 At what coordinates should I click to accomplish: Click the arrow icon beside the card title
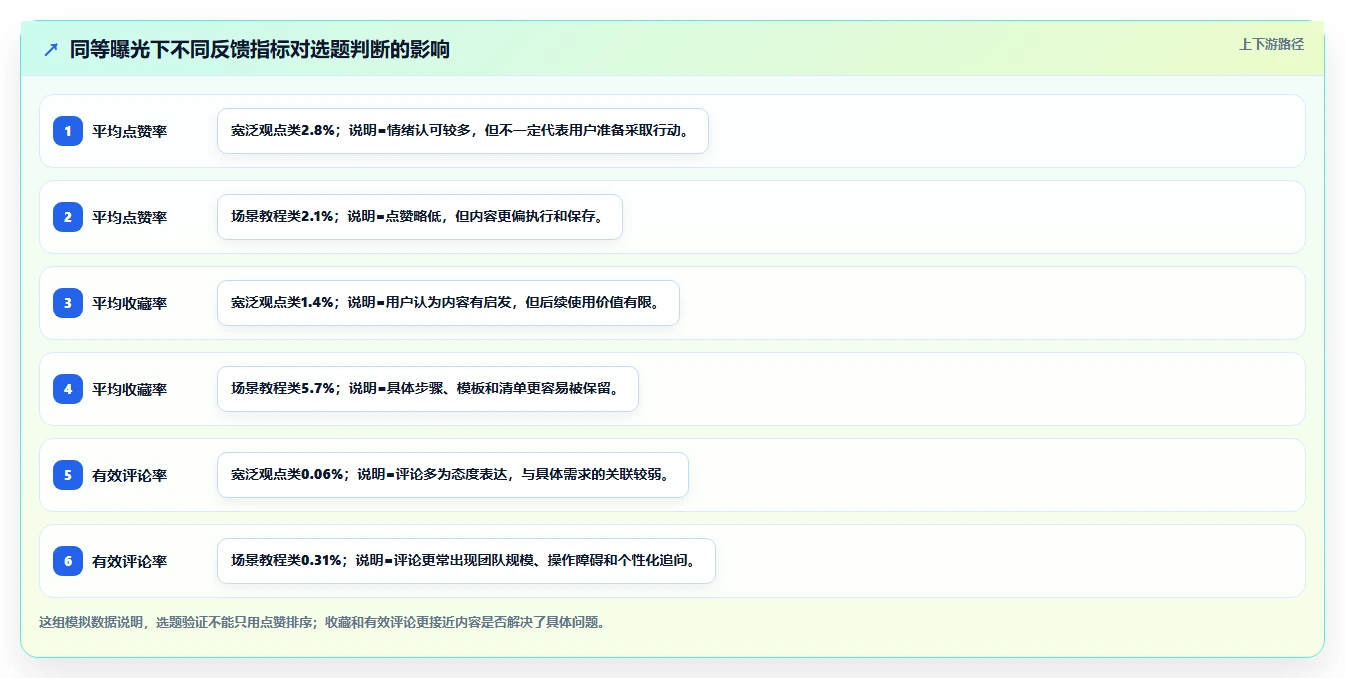pyautogui.click(x=51, y=49)
